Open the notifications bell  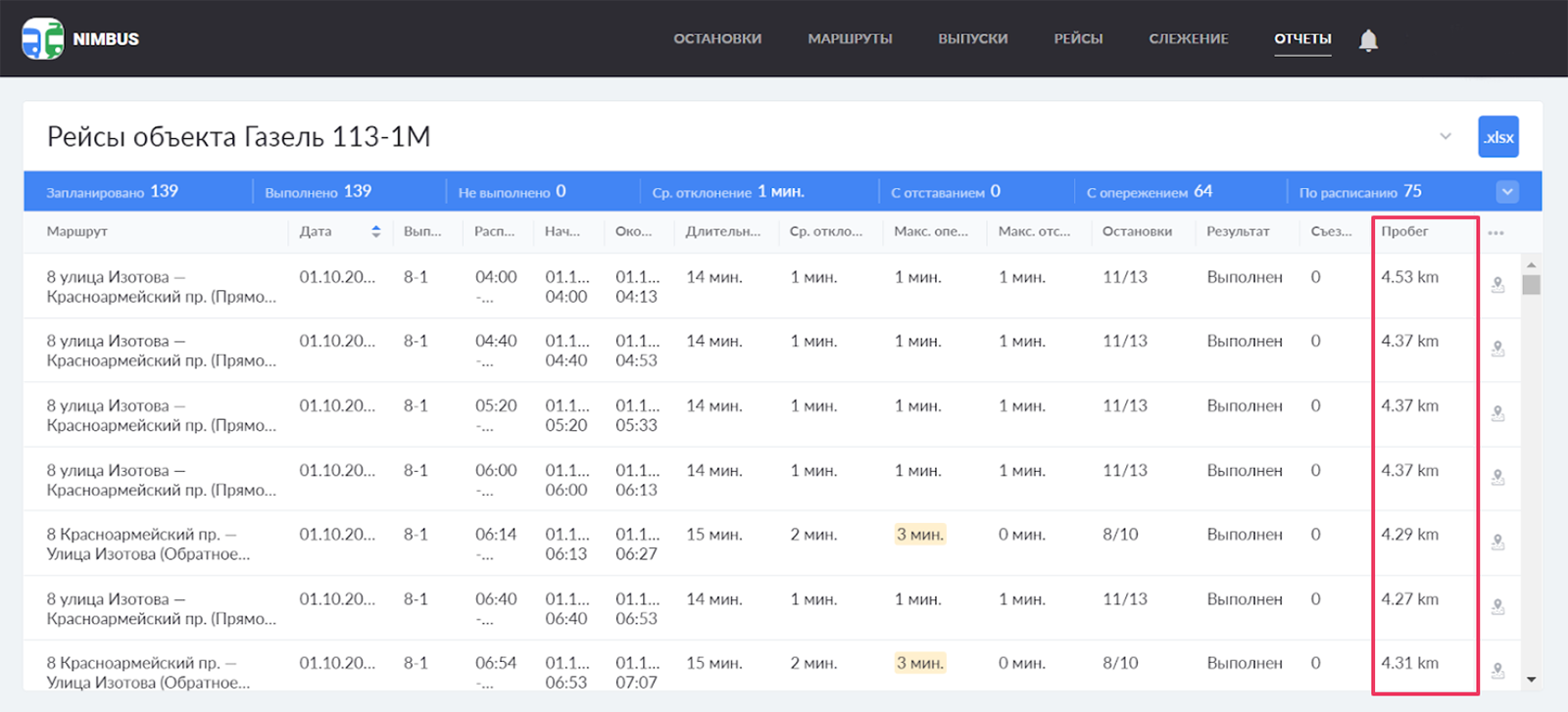[x=1368, y=40]
